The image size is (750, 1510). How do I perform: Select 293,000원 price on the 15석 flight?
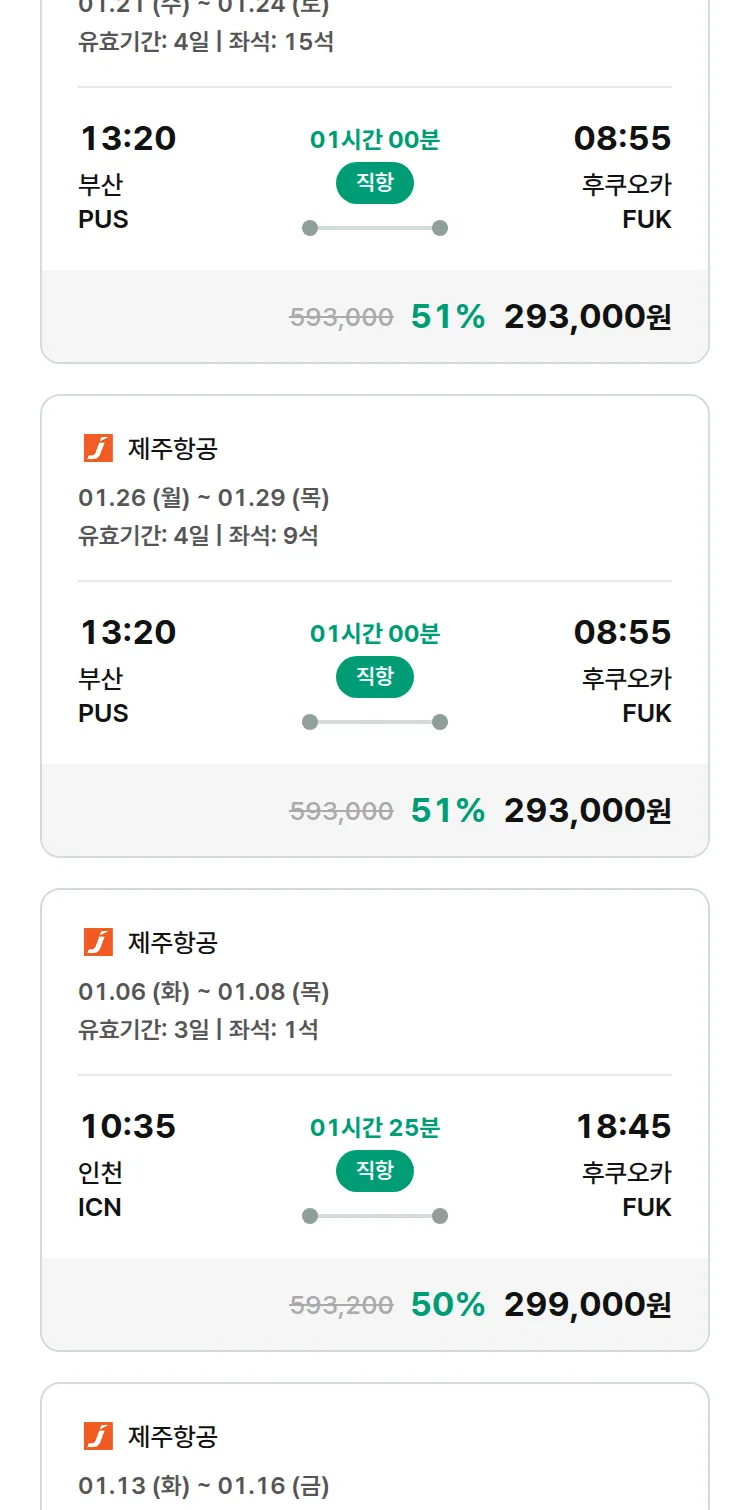pyautogui.click(x=587, y=317)
